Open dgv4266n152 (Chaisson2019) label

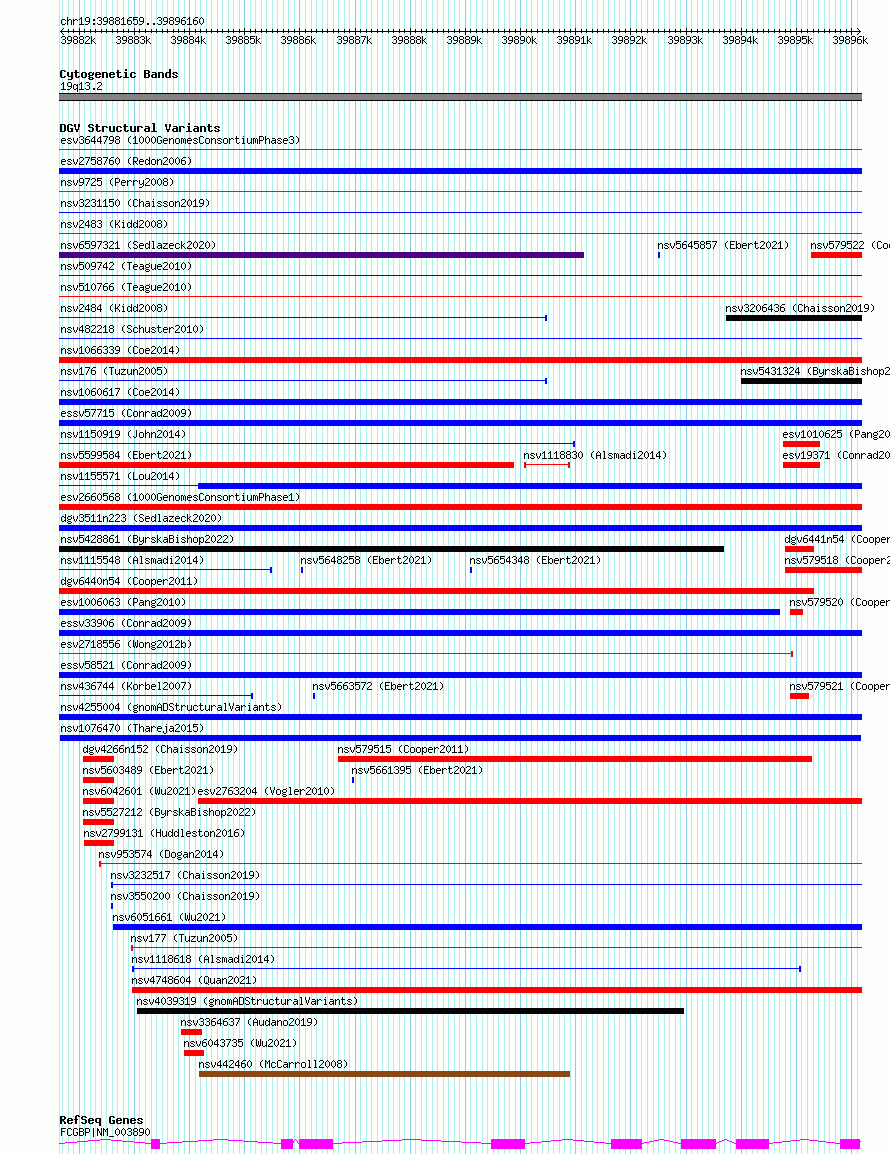(160, 749)
